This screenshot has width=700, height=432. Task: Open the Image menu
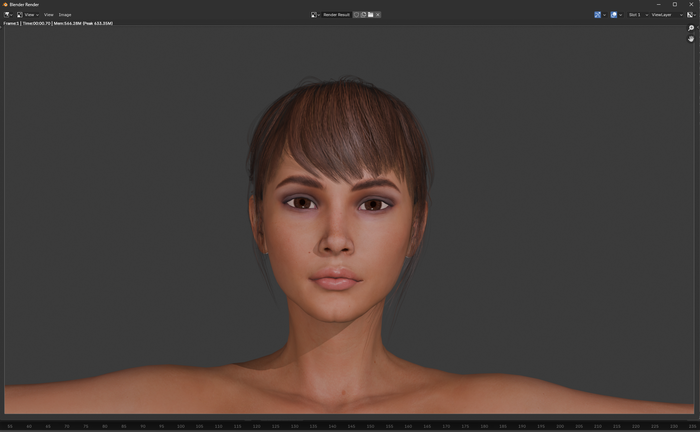[65, 15]
